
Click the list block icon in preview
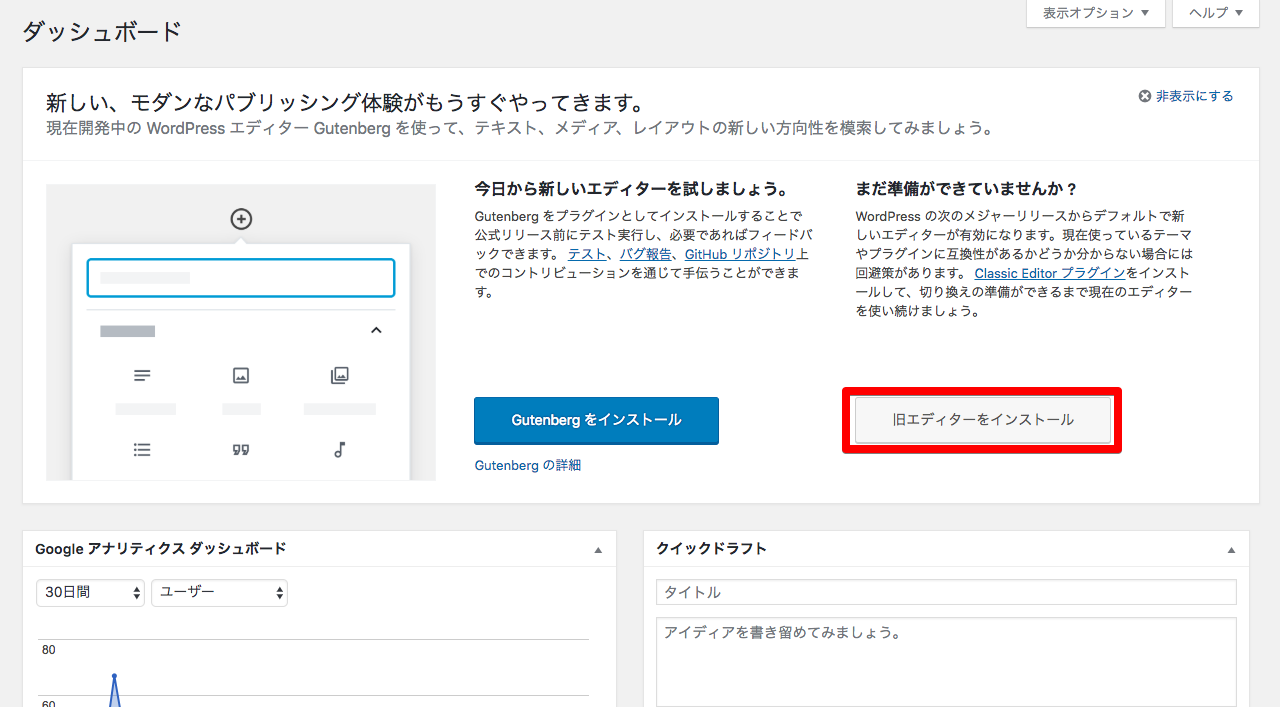click(x=142, y=450)
